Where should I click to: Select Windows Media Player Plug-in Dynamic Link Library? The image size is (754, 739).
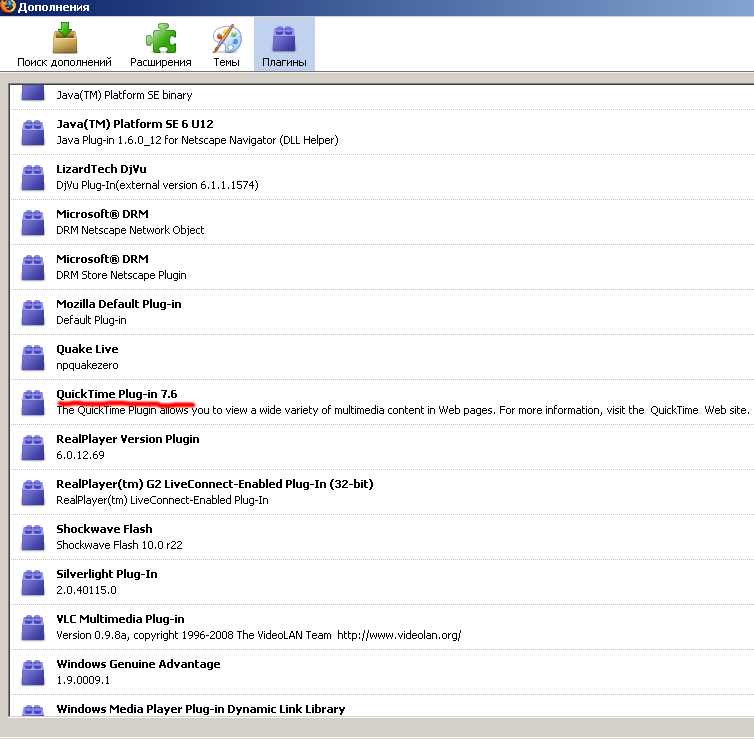pos(201,709)
